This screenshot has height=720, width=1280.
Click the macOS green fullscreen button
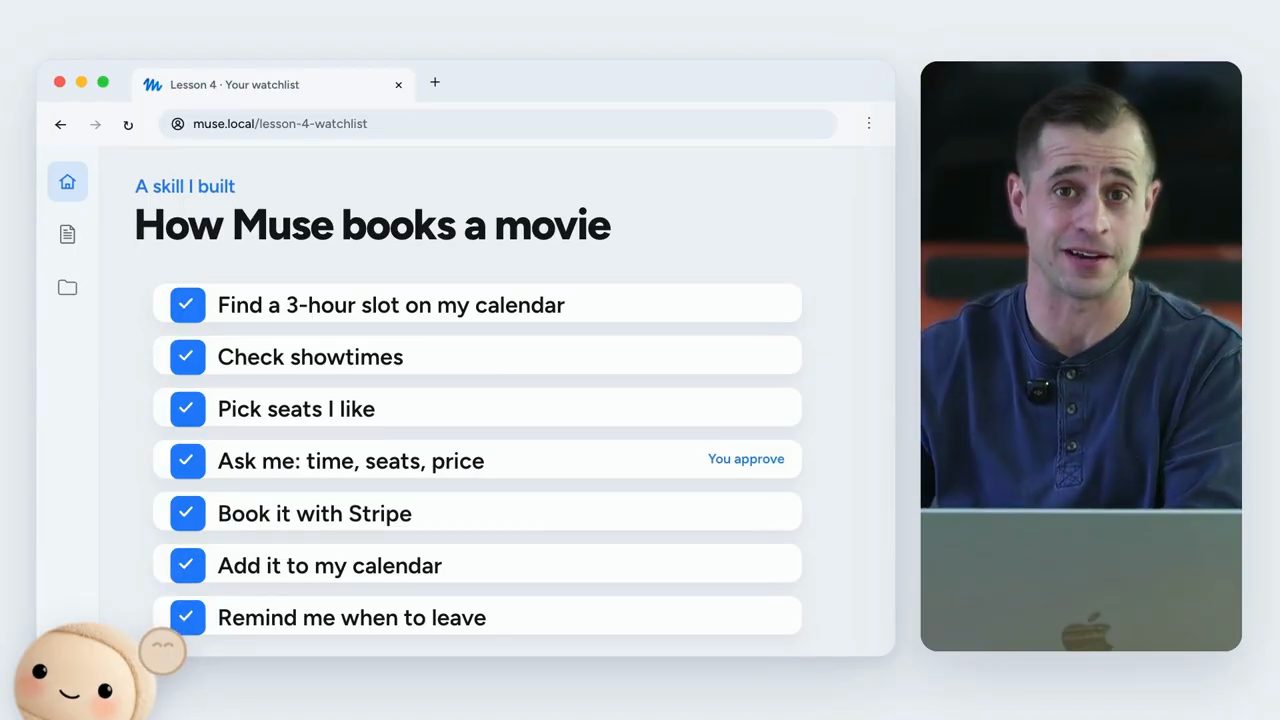(103, 82)
